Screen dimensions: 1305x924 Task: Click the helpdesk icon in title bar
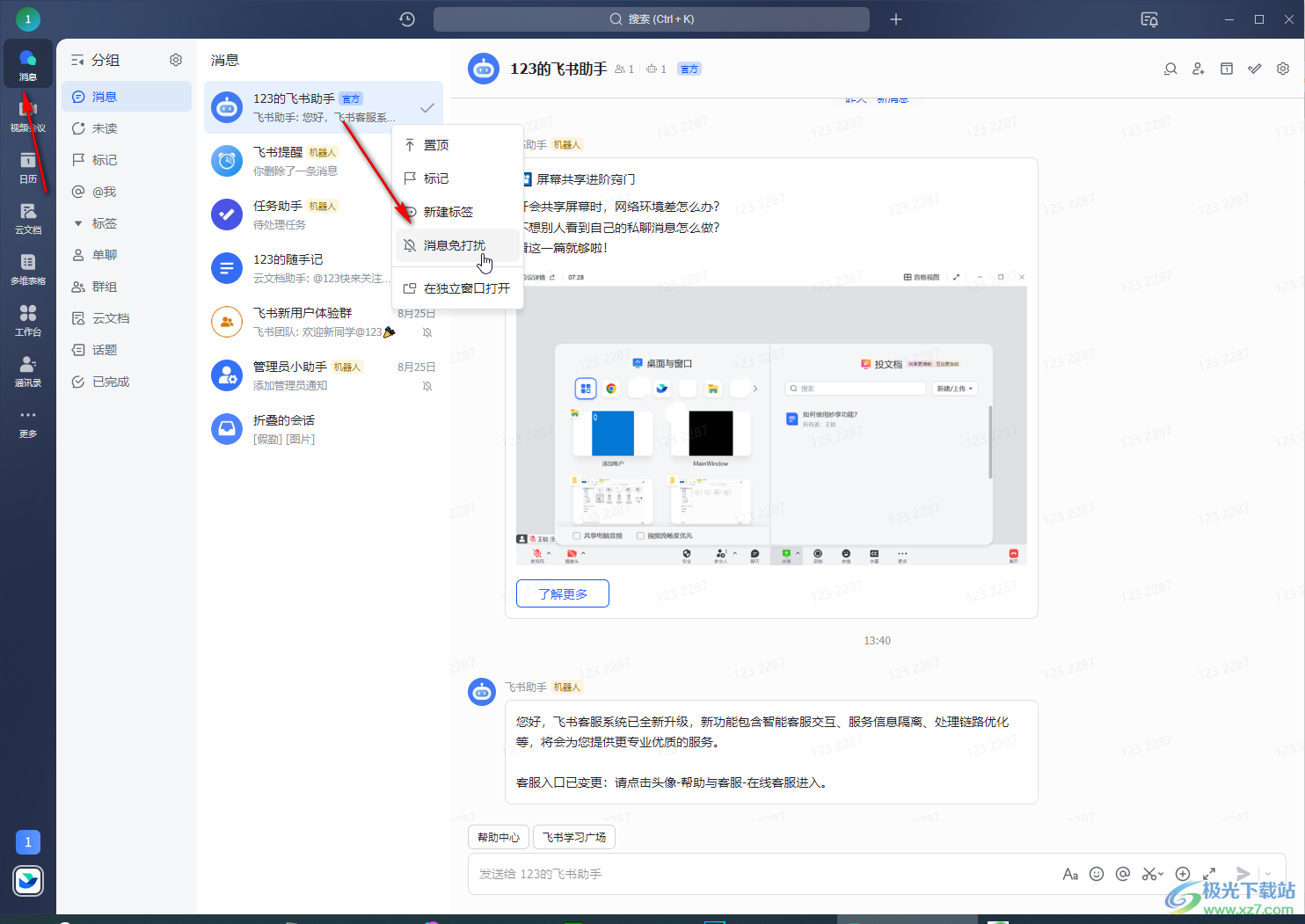[1149, 19]
